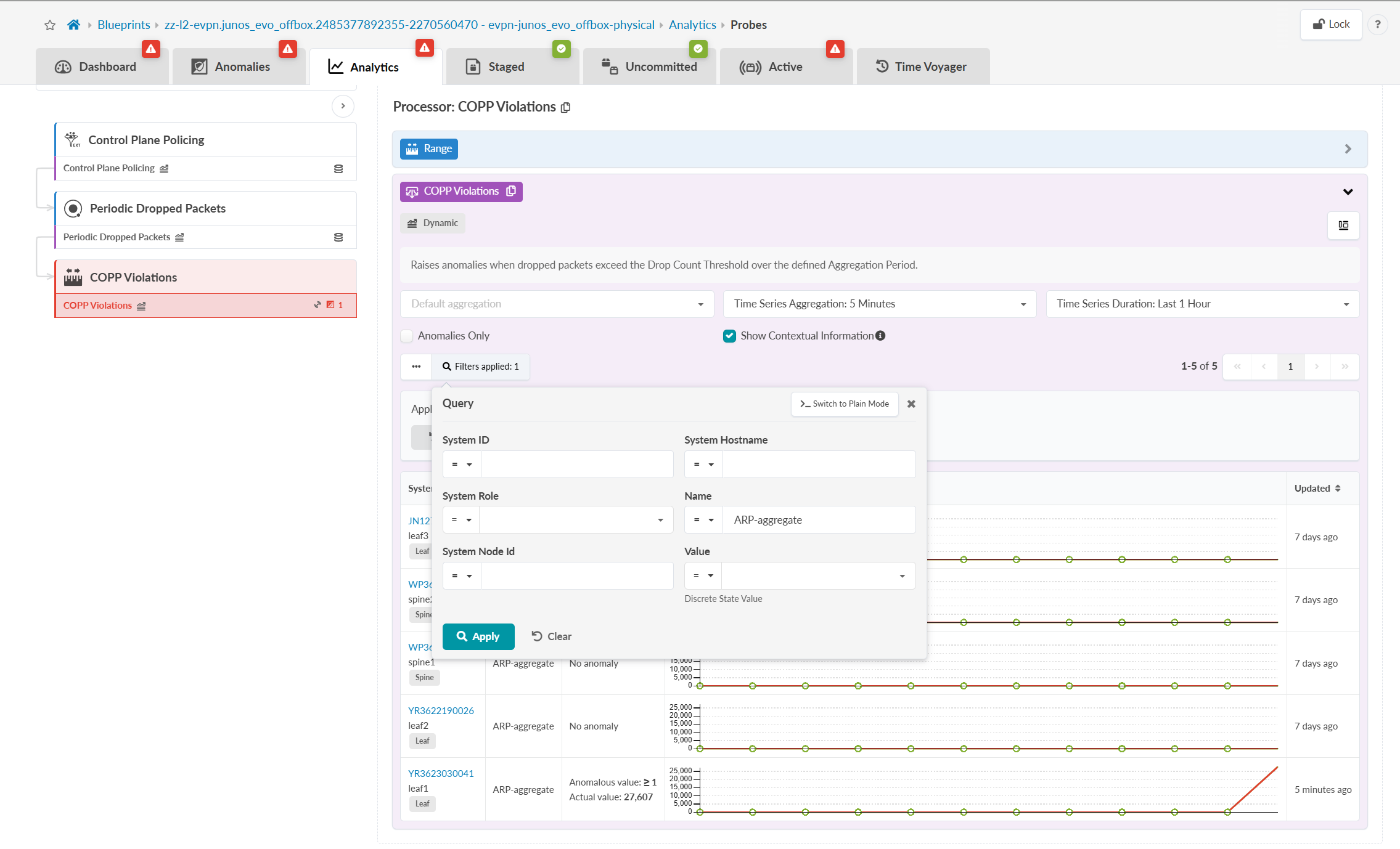Click the System Node Id input field
The height and width of the screenshot is (849, 1400).
click(x=577, y=575)
